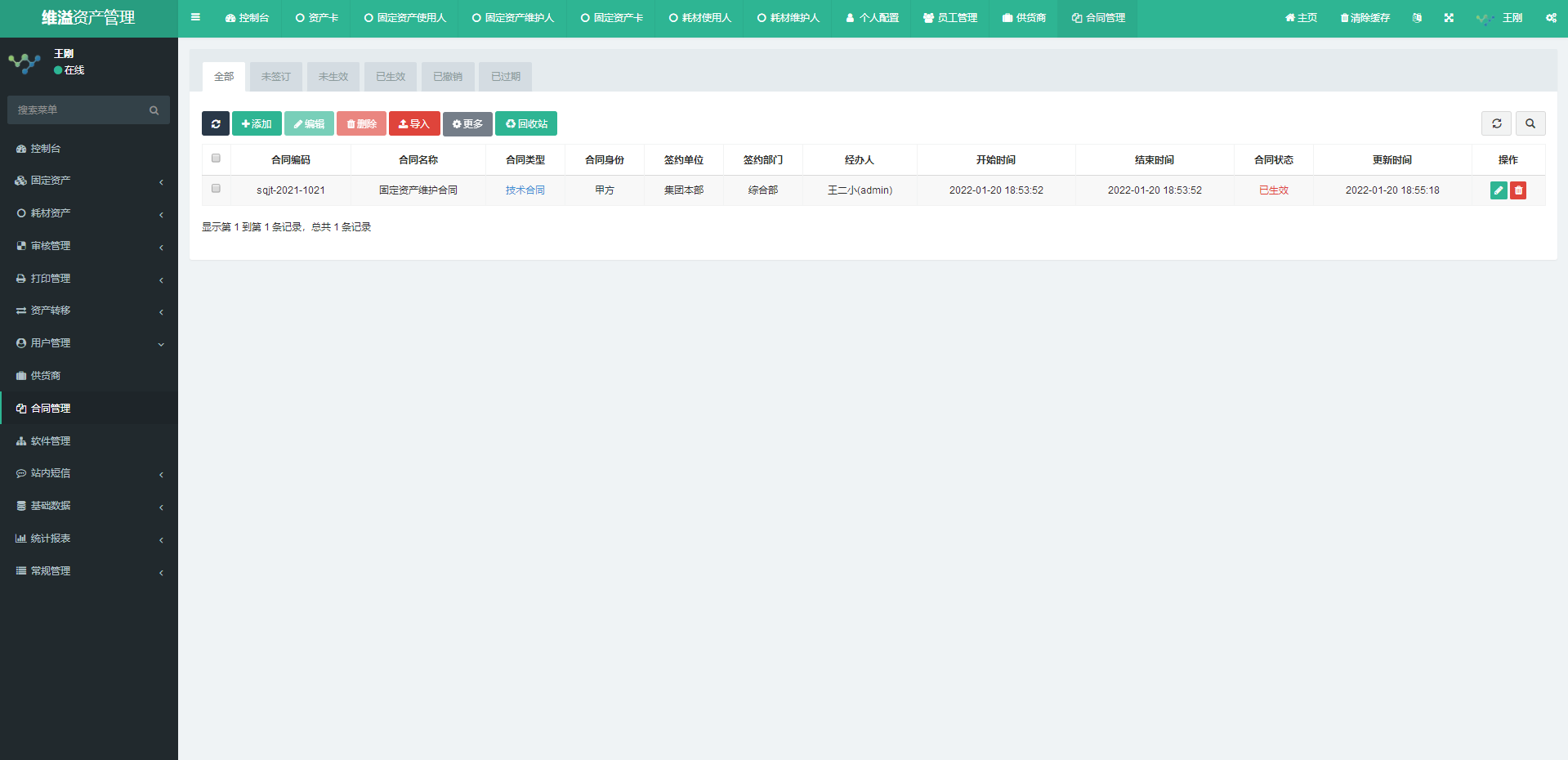Open the 技术合同 contract type link
The height and width of the screenshot is (760, 1568).
coord(525,190)
